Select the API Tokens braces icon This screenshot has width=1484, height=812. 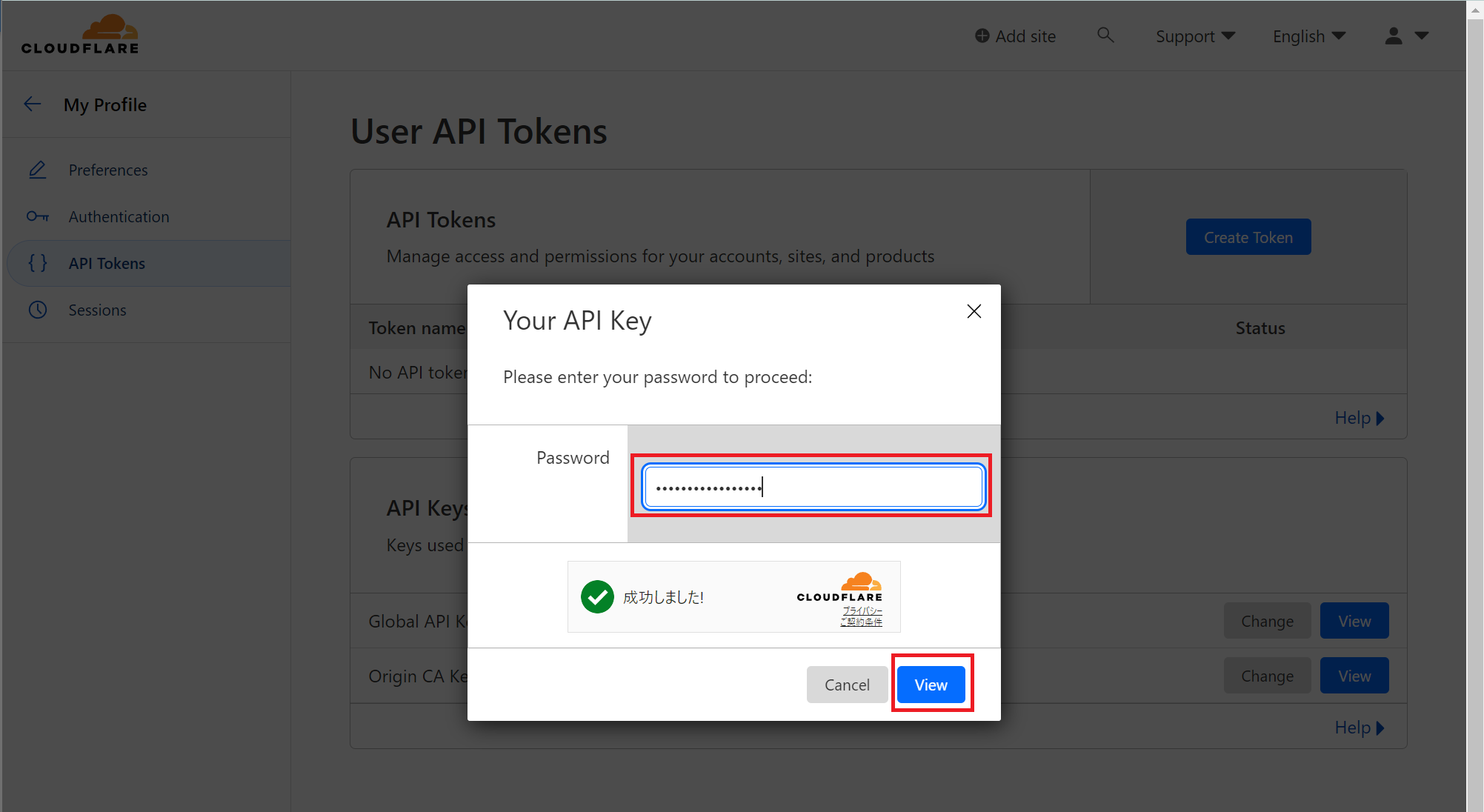point(38,263)
